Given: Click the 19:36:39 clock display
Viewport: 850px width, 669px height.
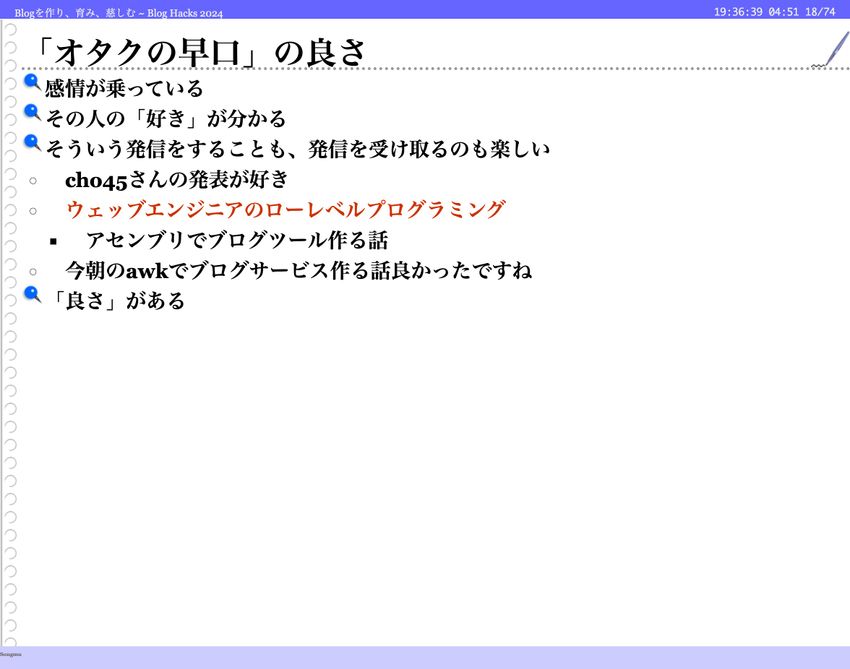Looking at the screenshot, I should click(x=738, y=12).
